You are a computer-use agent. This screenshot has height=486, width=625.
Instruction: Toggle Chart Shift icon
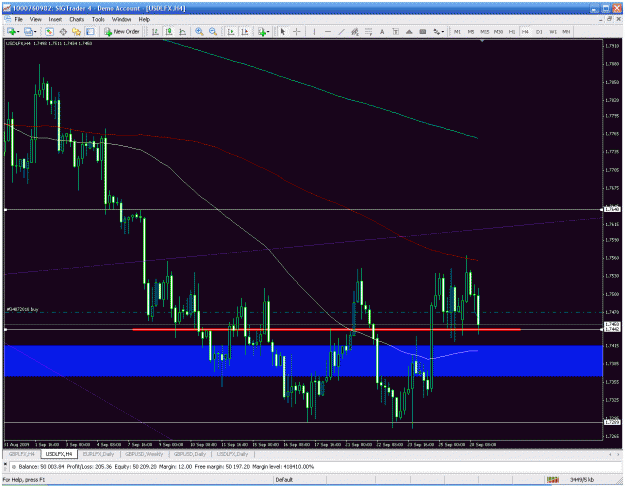click(244, 31)
